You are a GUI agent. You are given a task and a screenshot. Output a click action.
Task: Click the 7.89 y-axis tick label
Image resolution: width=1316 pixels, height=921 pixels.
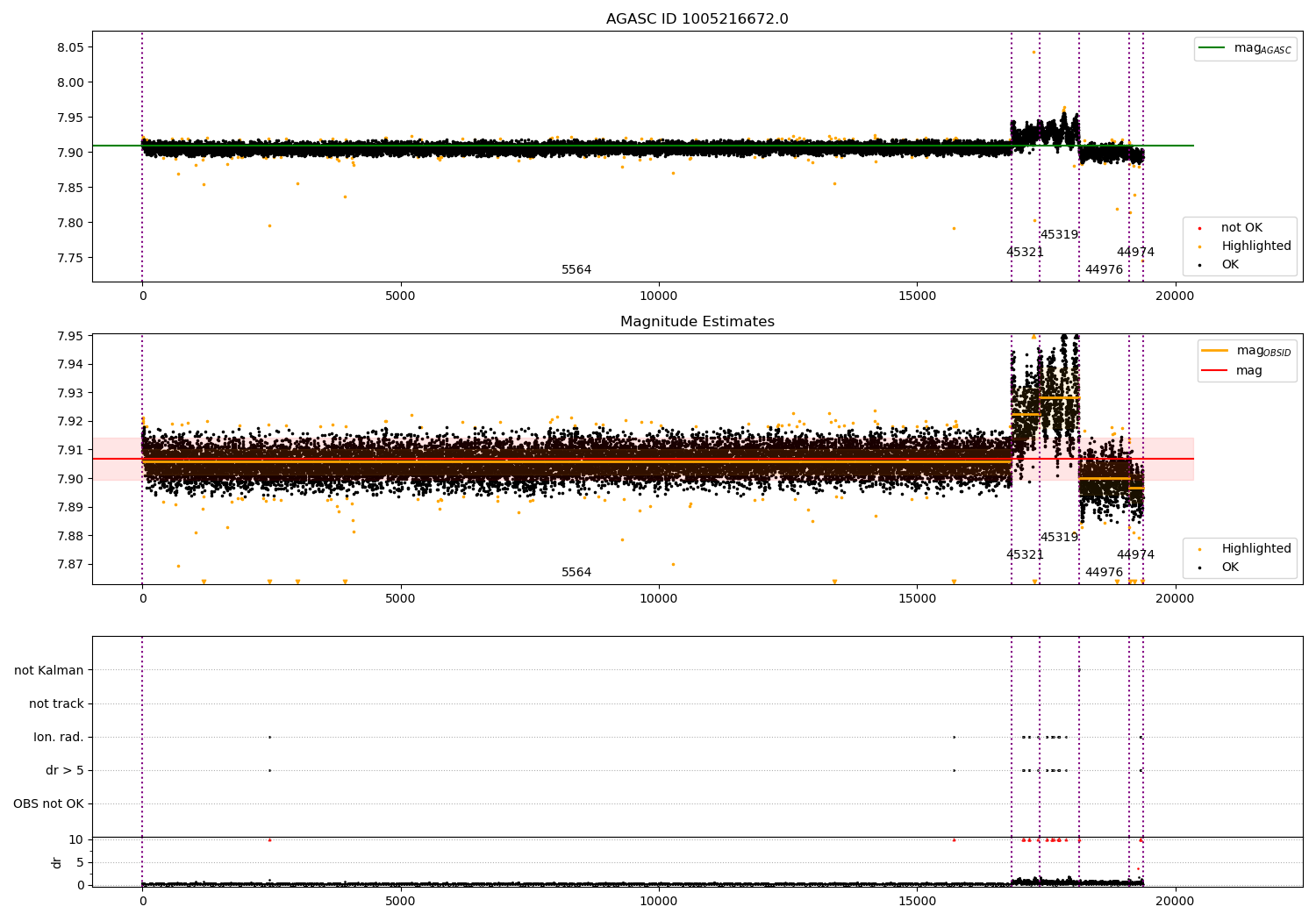point(71,508)
